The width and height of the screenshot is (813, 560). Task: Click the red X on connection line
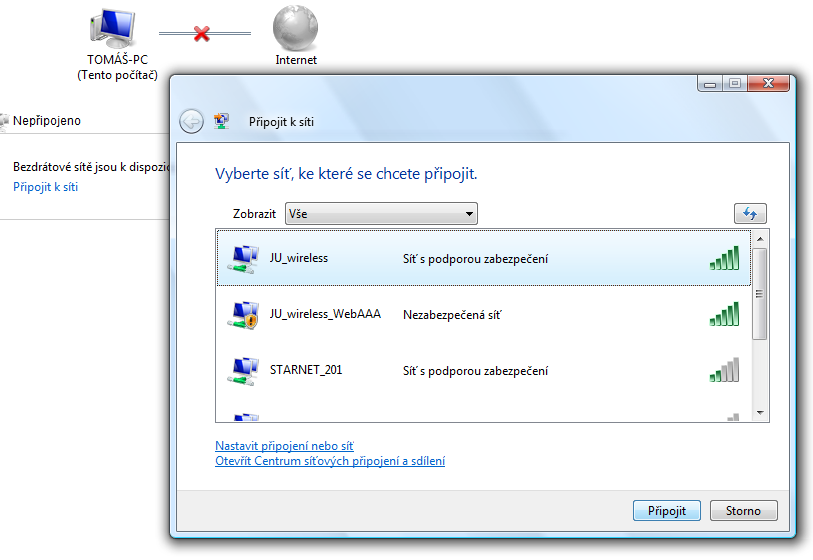point(202,34)
